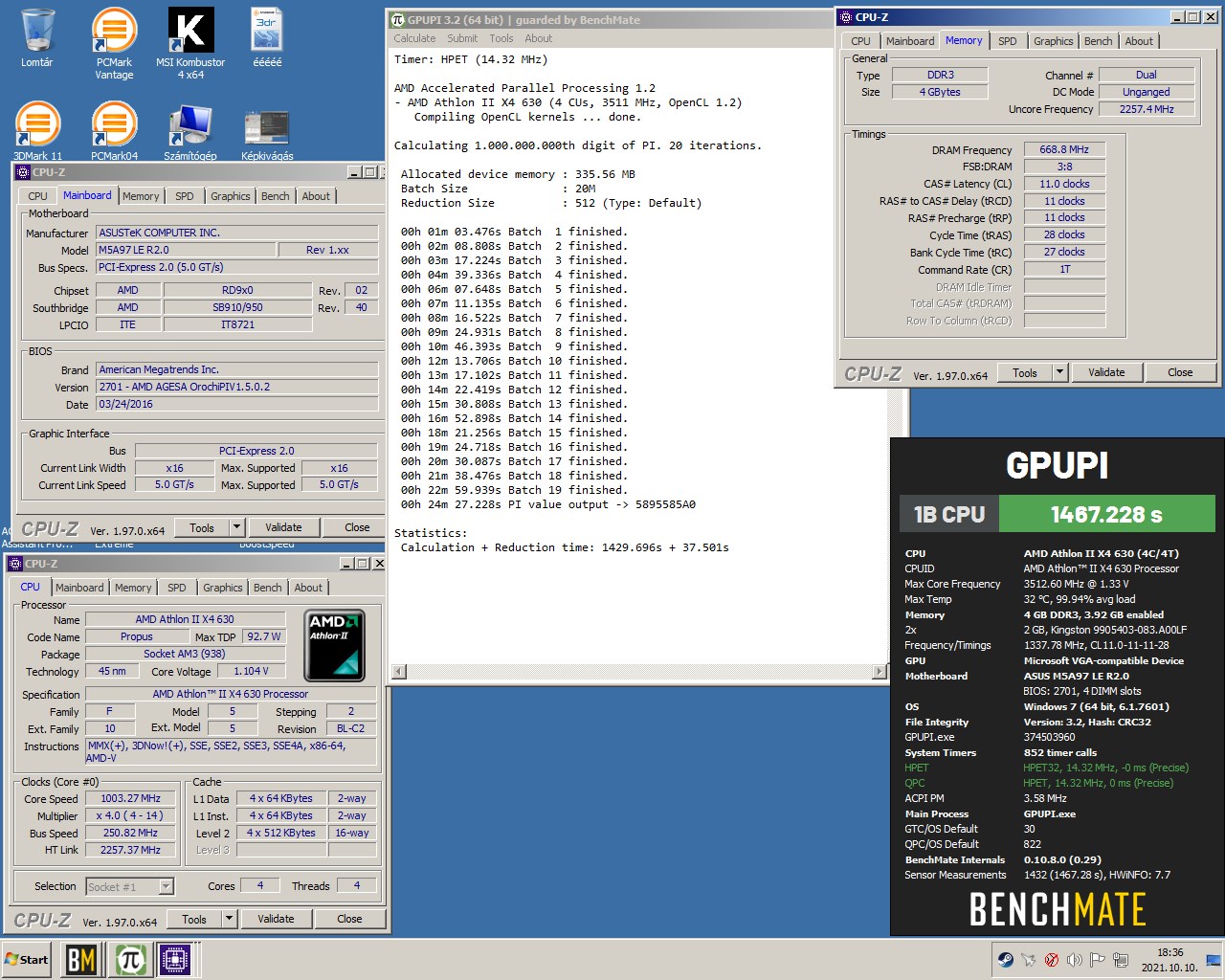Open the volume speaker tray icon
This screenshot has height=980, width=1225.
(x=1075, y=960)
